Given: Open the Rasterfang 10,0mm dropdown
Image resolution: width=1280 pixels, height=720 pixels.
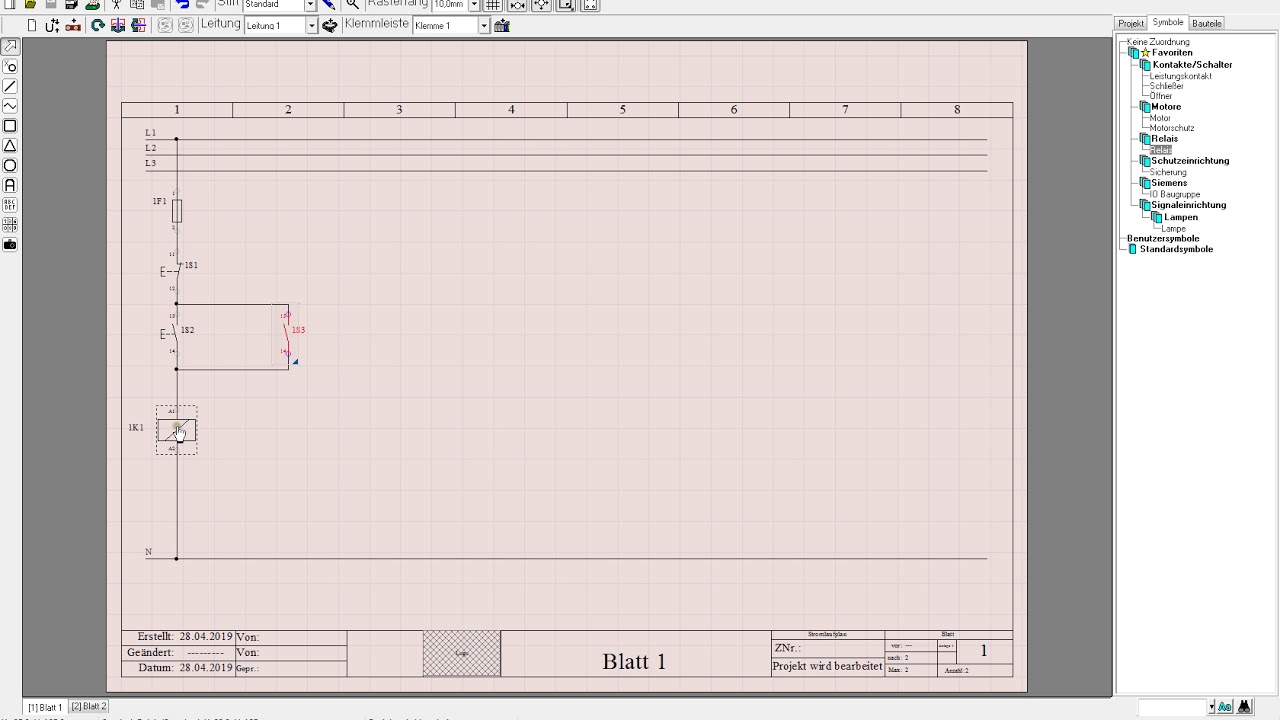Looking at the screenshot, I should pyautogui.click(x=474, y=5).
